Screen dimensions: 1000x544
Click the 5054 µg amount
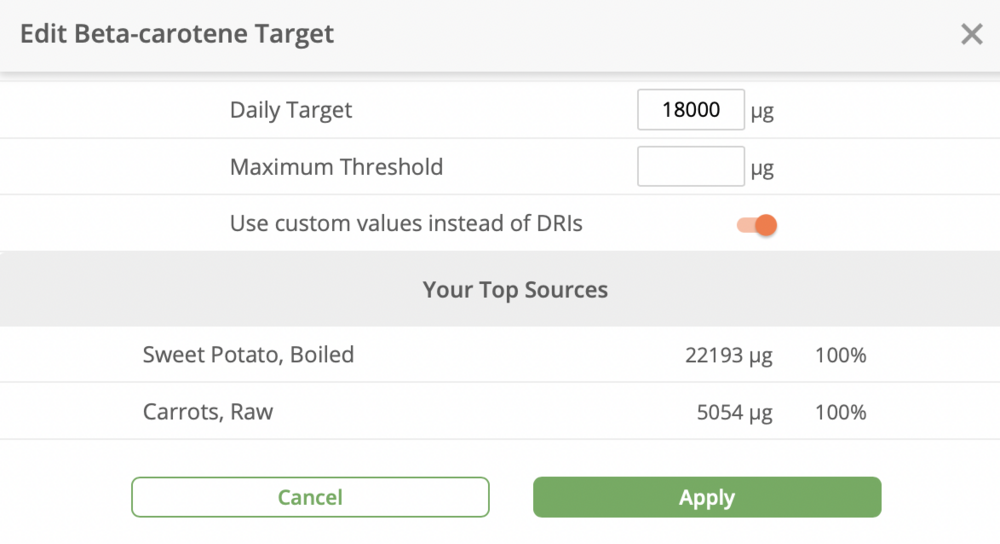tap(734, 412)
